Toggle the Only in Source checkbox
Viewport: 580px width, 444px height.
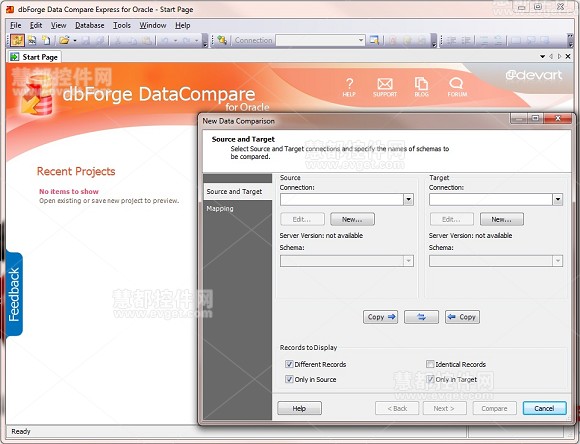click(x=289, y=379)
